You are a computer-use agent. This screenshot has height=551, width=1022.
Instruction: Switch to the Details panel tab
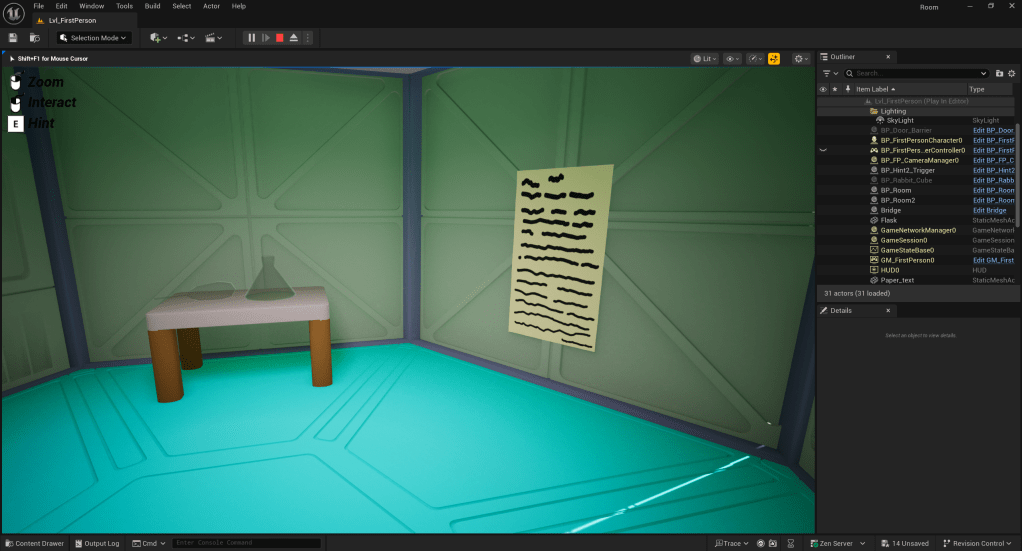(840, 311)
